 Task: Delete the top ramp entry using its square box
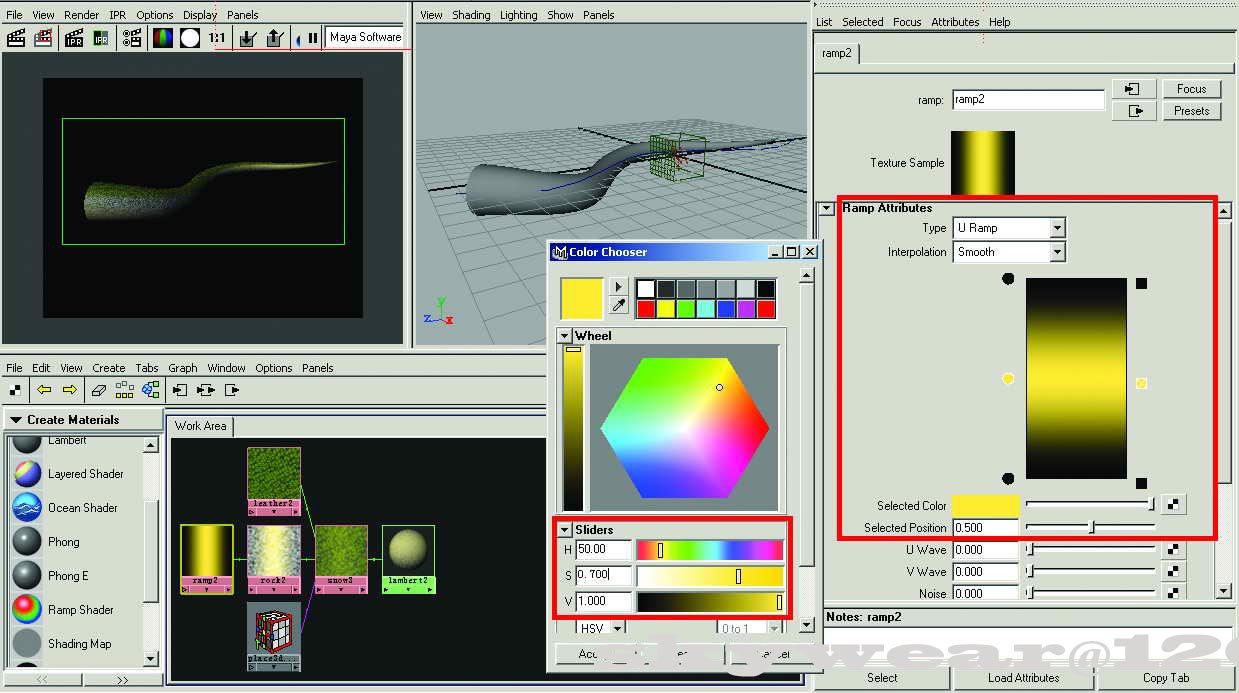1141,283
